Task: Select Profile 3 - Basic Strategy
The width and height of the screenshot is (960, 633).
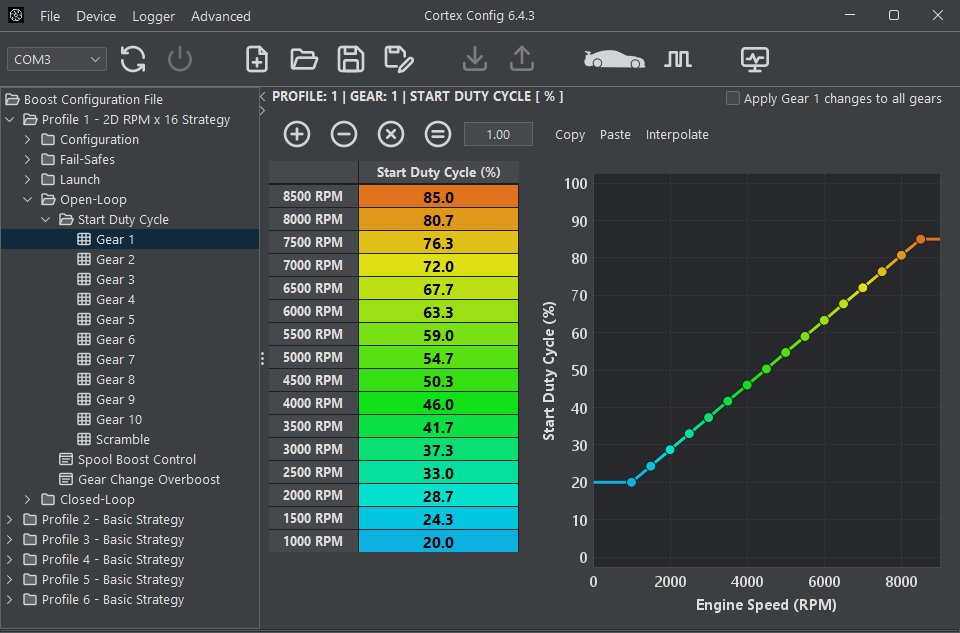Action: (103, 539)
